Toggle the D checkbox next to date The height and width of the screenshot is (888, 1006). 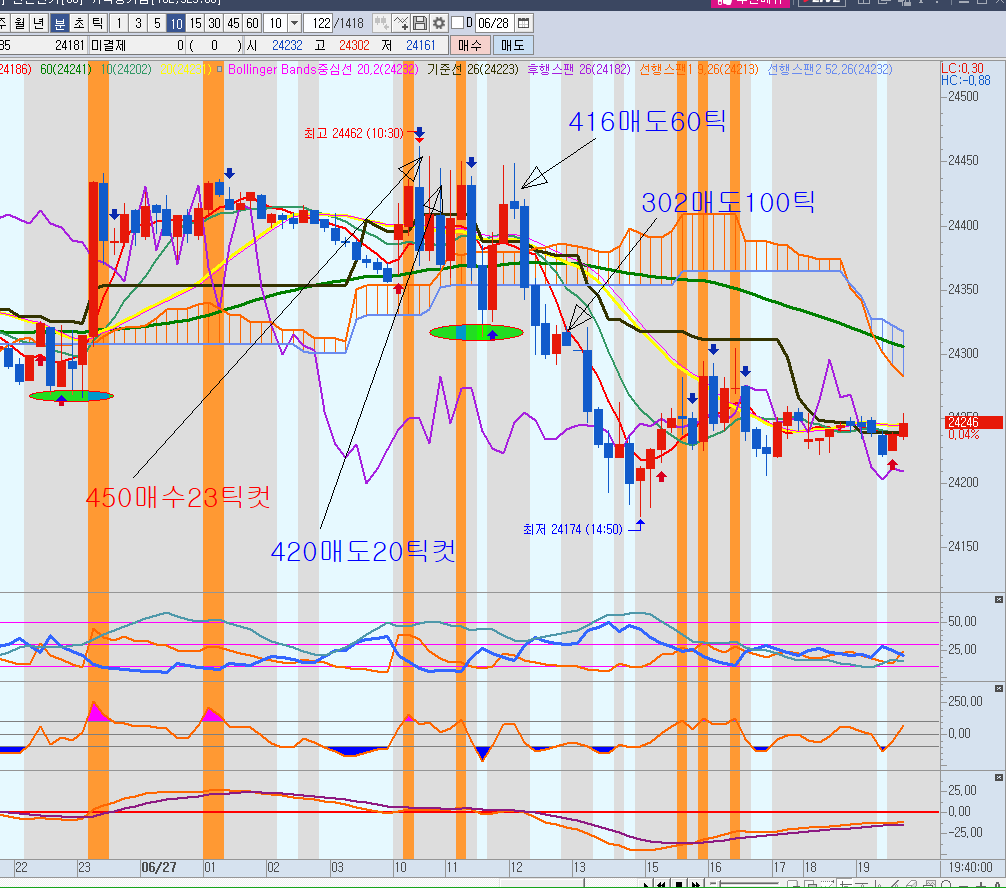(x=458, y=23)
